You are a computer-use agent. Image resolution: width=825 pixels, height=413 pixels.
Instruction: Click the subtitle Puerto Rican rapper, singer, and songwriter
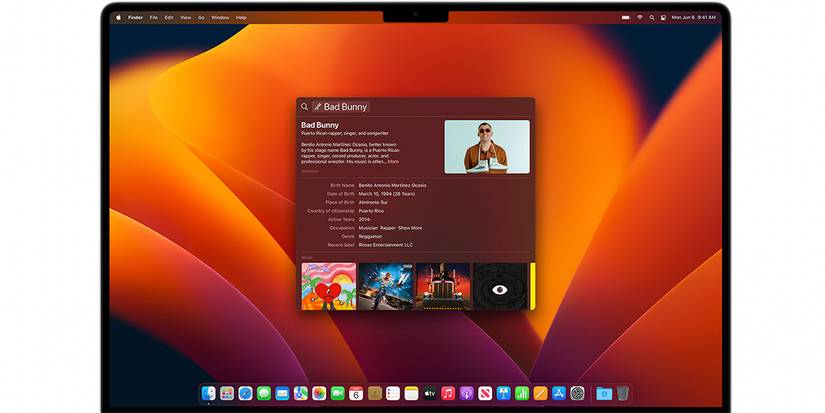pos(345,133)
